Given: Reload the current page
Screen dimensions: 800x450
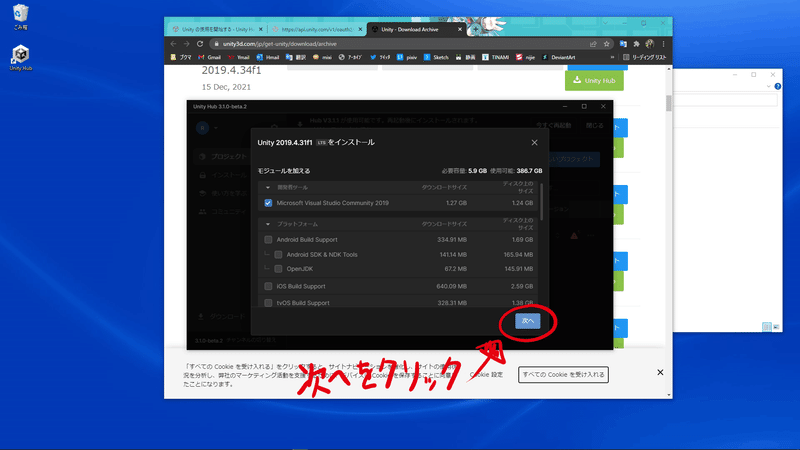Looking at the screenshot, I should (200, 44).
